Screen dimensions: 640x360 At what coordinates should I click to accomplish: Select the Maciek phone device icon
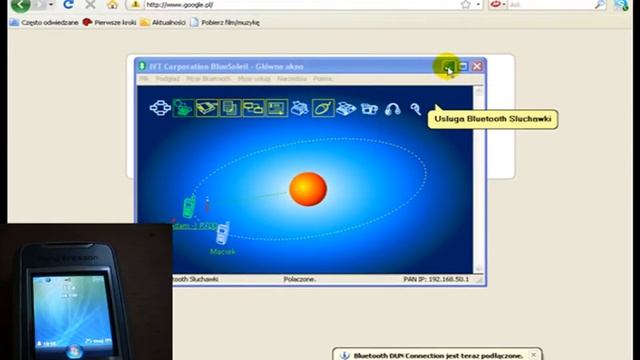pyautogui.click(x=223, y=234)
